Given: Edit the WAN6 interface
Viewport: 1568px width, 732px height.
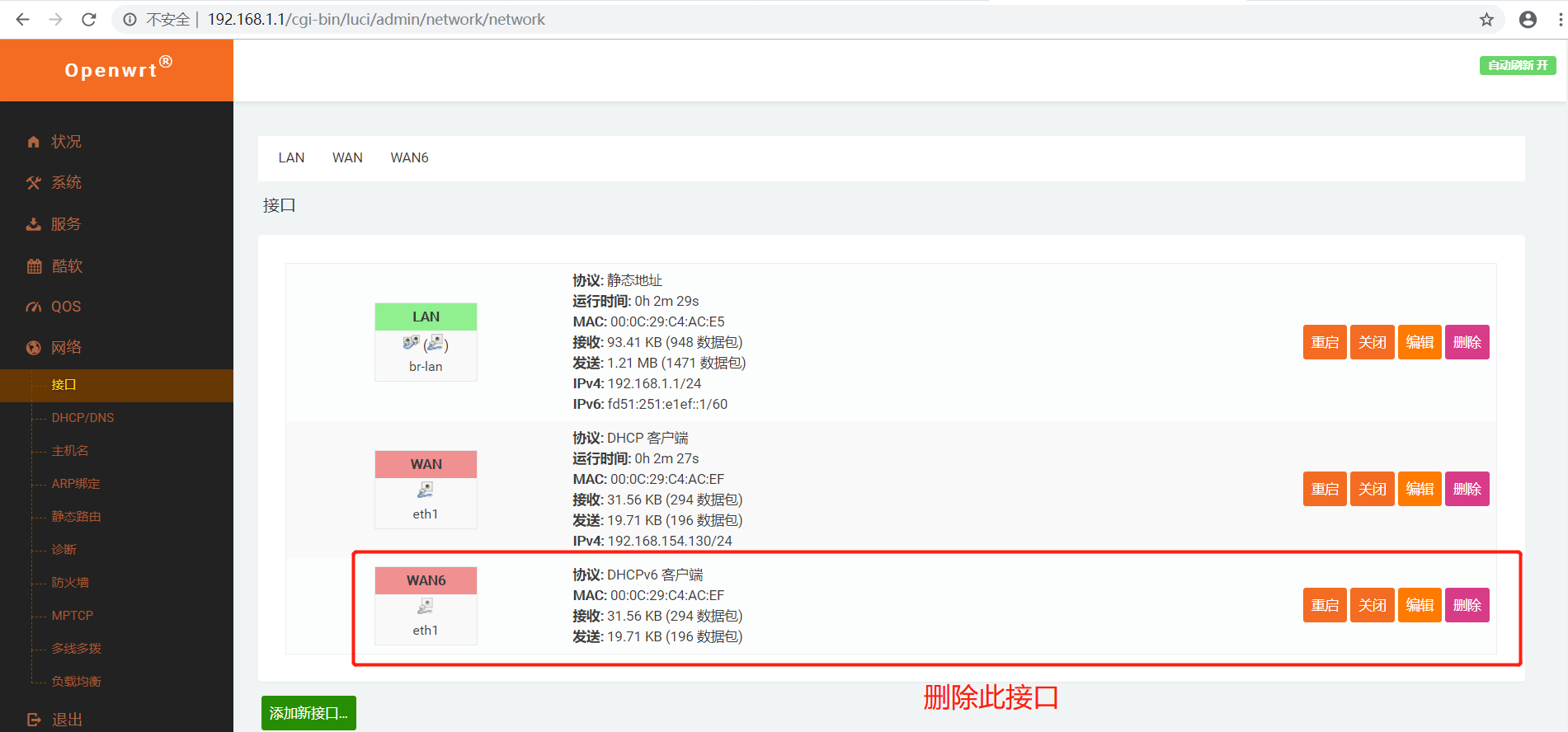Looking at the screenshot, I should point(1420,605).
